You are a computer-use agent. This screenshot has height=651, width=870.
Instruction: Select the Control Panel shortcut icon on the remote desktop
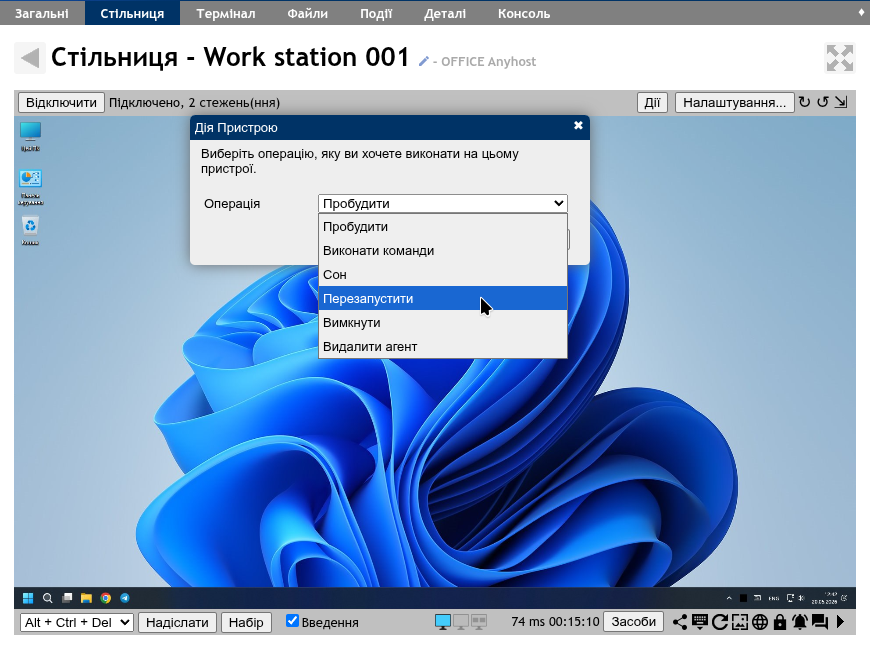[30, 187]
